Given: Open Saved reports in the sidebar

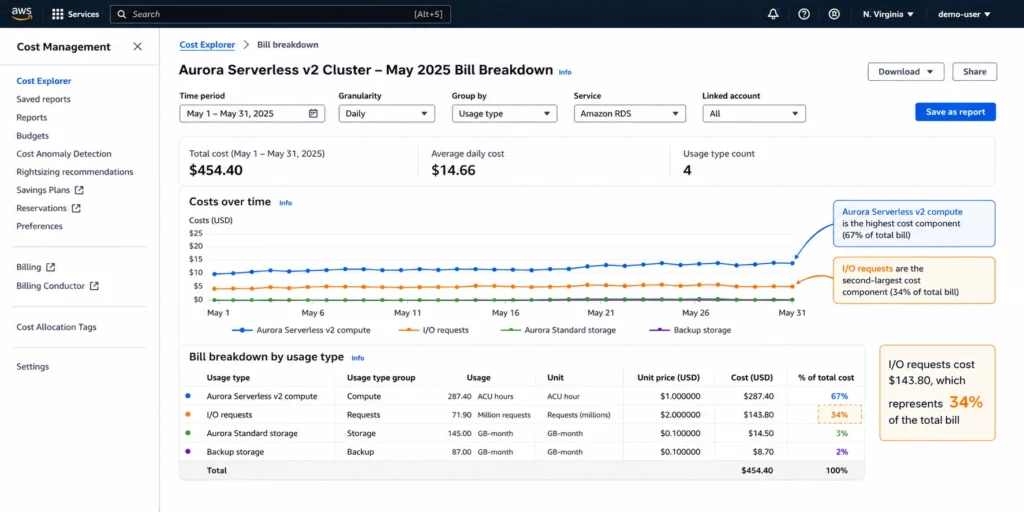Looking at the screenshot, I should tap(43, 99).
